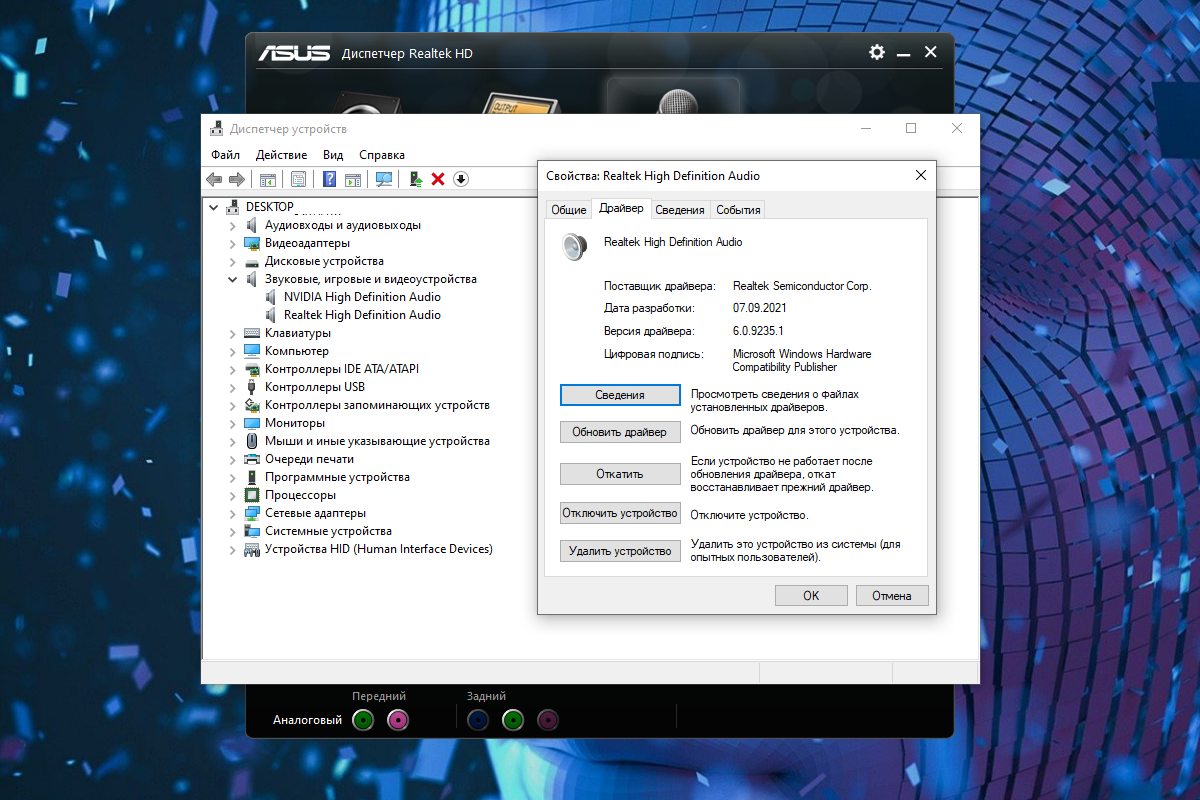This screenshot has width=1200, height=800.
Task: Click the rear dim pink analog jack
Action: point(547,719)
